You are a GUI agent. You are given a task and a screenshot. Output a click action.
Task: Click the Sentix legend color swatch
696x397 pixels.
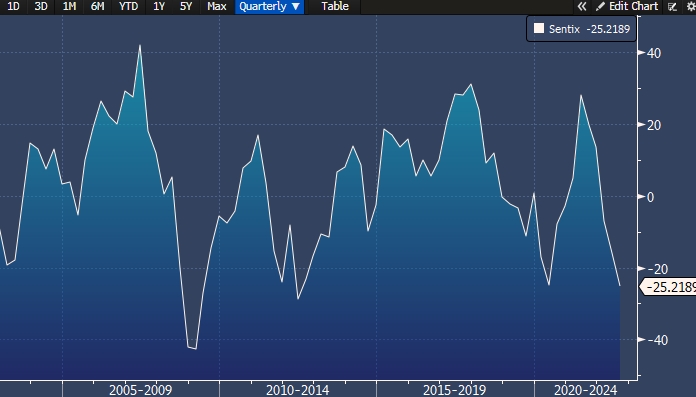[539, 29]
